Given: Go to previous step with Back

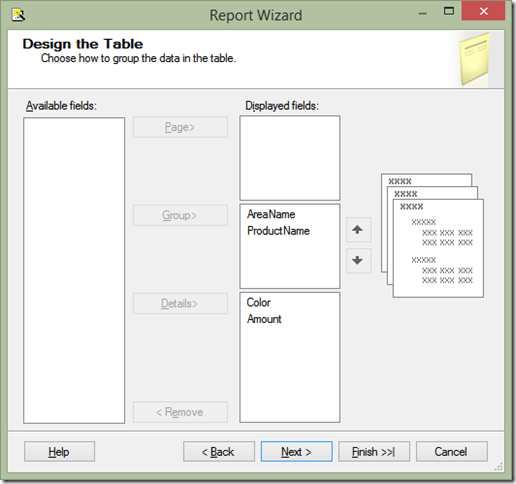Looking at the screenshot, I should pos(219,452).
